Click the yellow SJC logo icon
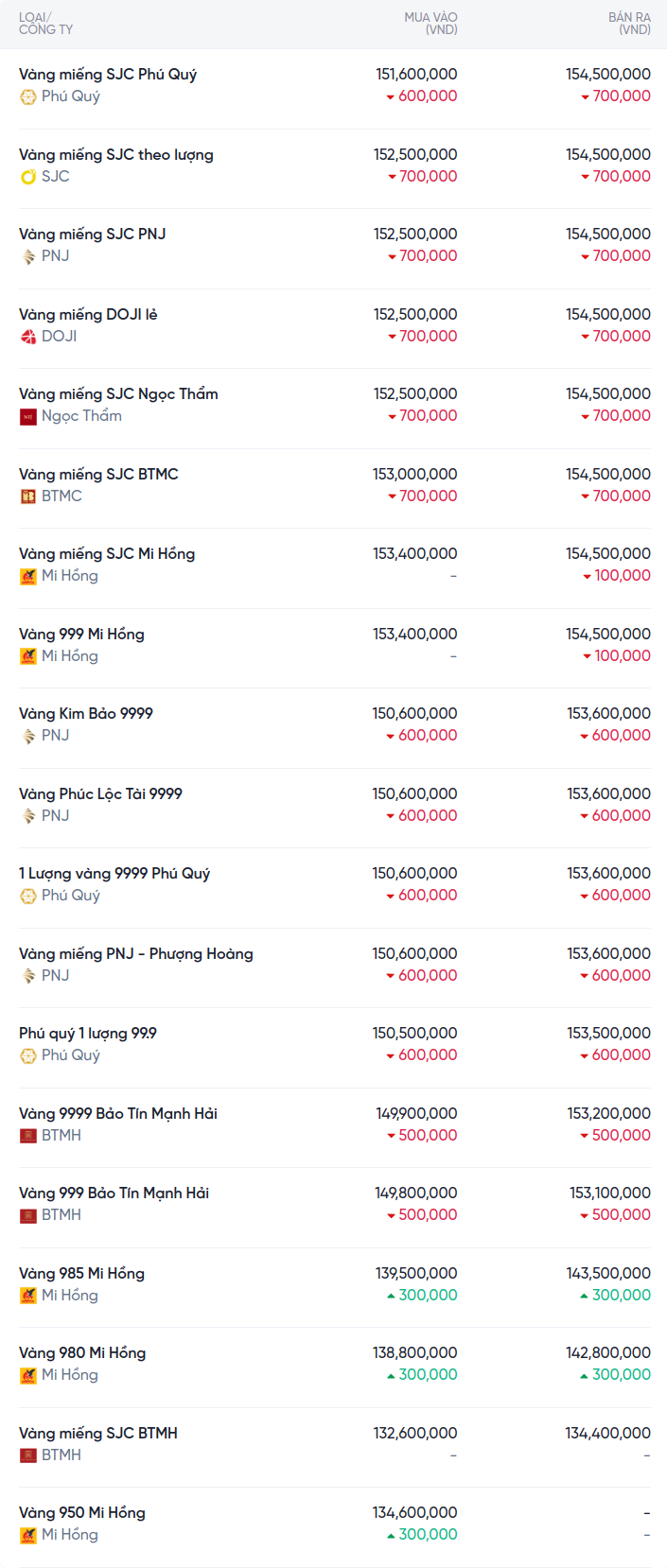Viewport: 667px width, 1568px height. 28,177
